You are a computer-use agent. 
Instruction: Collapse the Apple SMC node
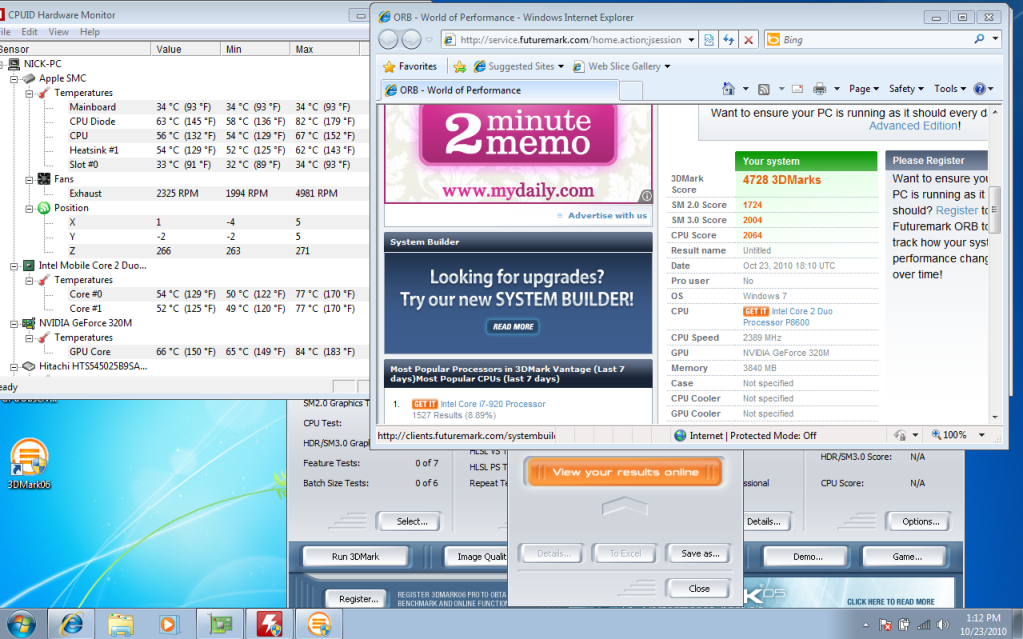[14, 78]
